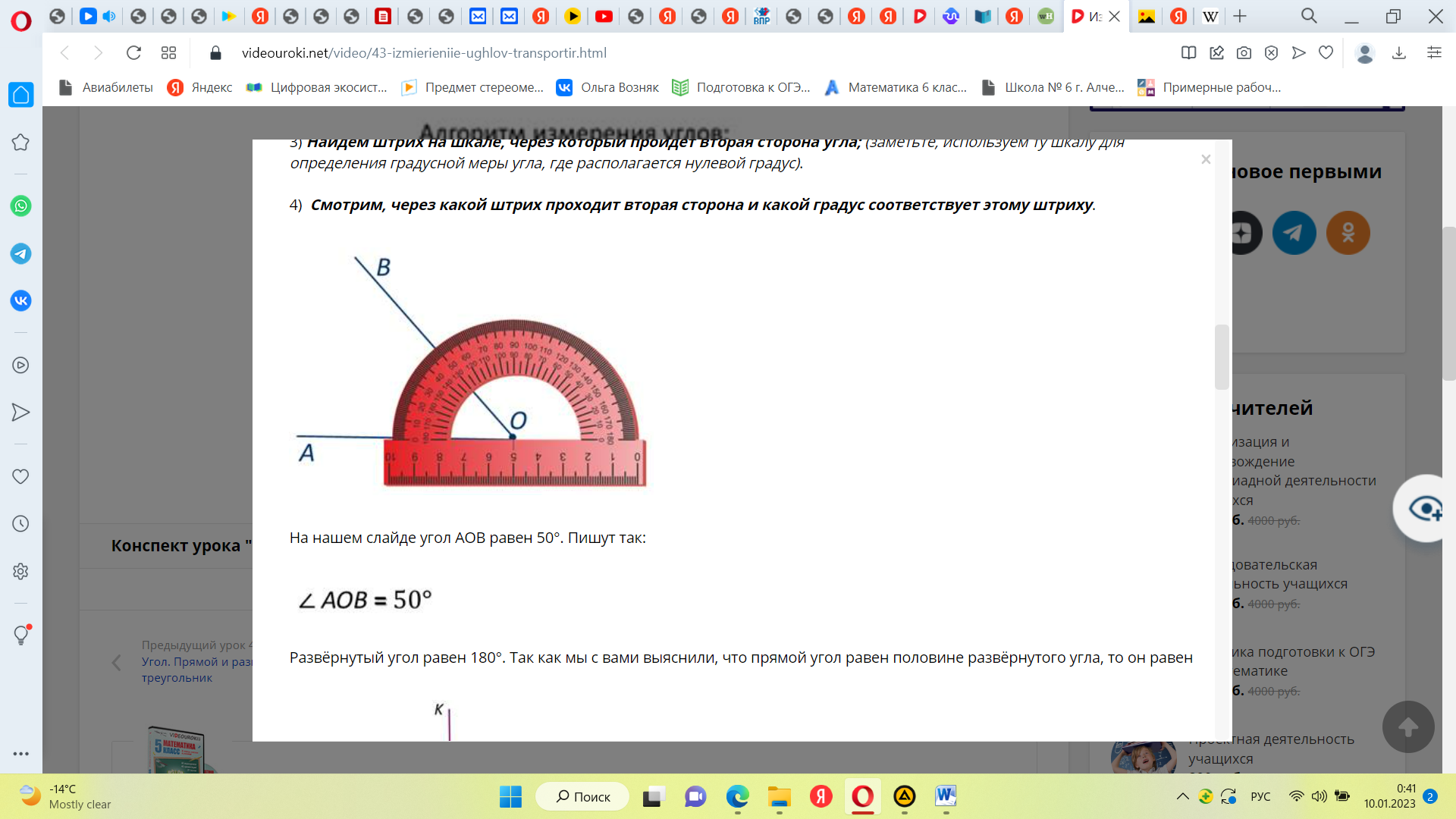The height and width of the screenshot is (819, 1456).
Task: Open Telegram in the Opera sidebar
Action: coord(20,253)
